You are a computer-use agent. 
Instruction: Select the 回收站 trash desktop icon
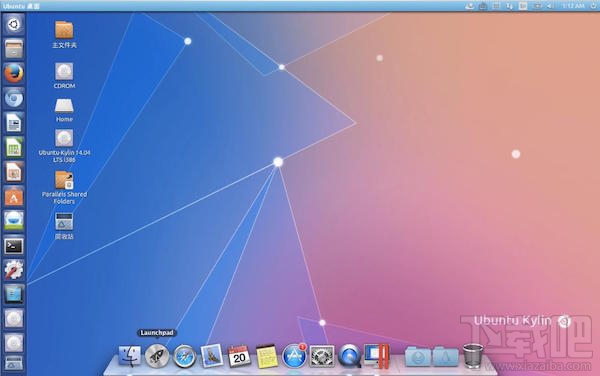(x=64, y=226)
